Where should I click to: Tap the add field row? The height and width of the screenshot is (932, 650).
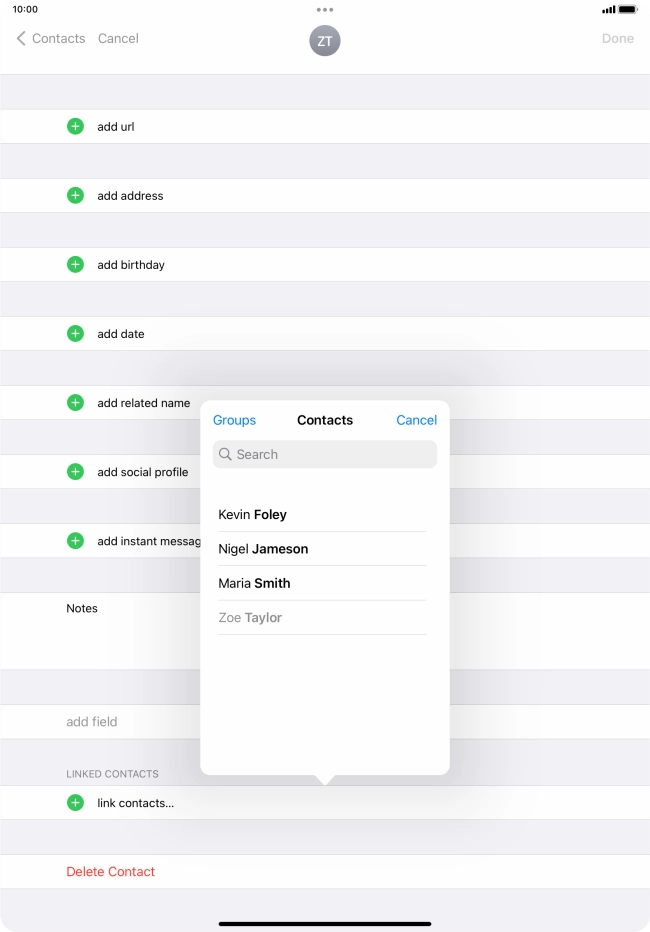(92, 722)
